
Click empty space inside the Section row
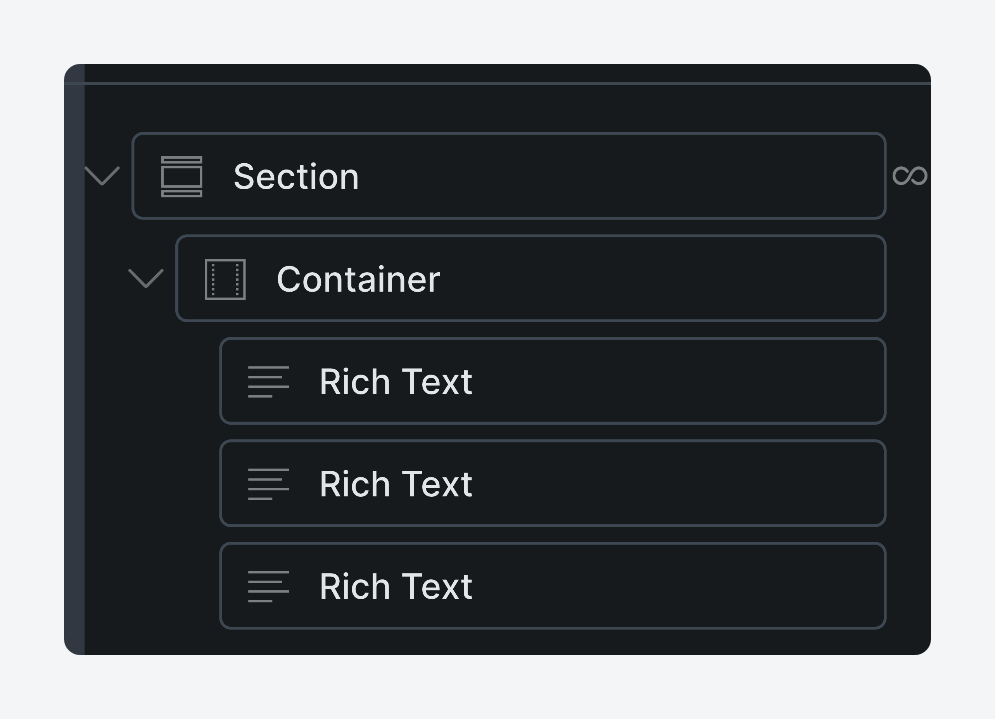tap(622, 176)
